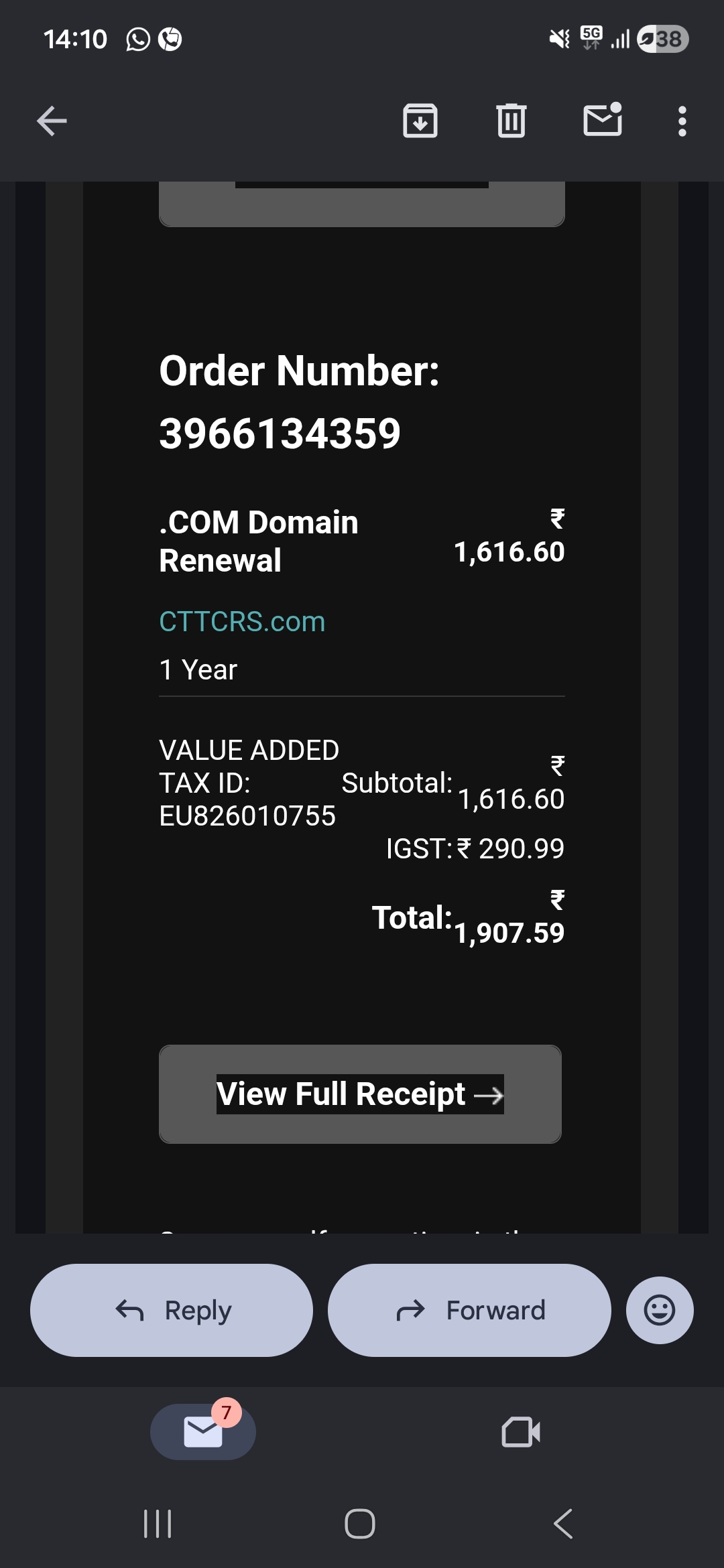
Task: Click View Full Receipt link
Action: (x=360, y=1094)
